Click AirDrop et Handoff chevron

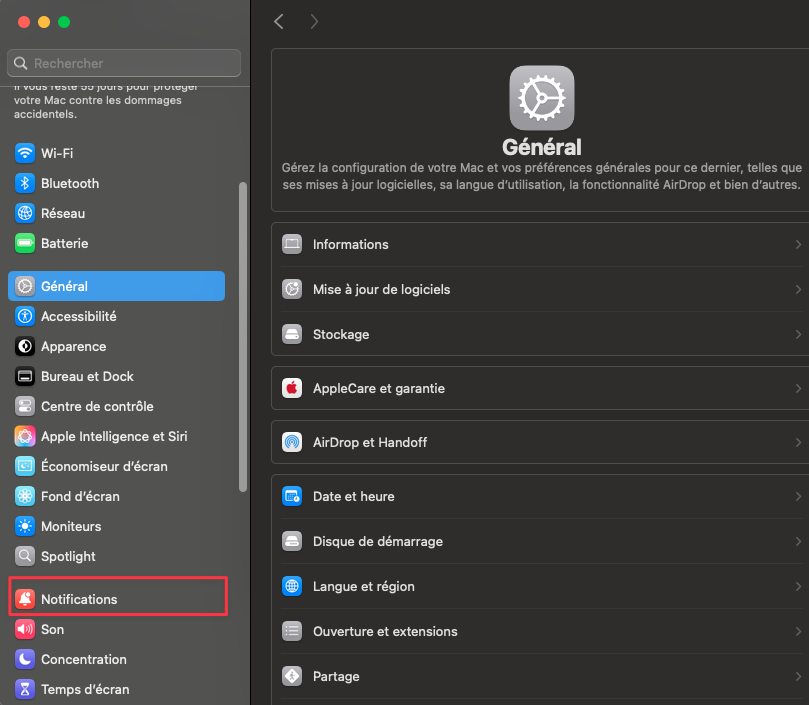coord(798,442)
